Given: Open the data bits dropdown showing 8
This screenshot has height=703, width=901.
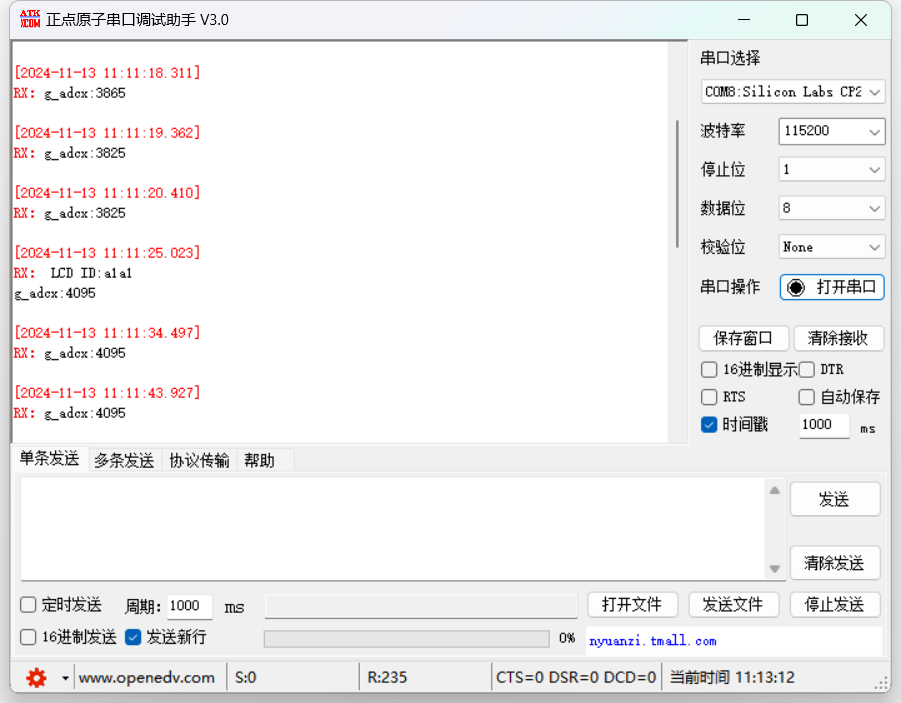Looking at the screenshot, I should [x=831, y=208].
